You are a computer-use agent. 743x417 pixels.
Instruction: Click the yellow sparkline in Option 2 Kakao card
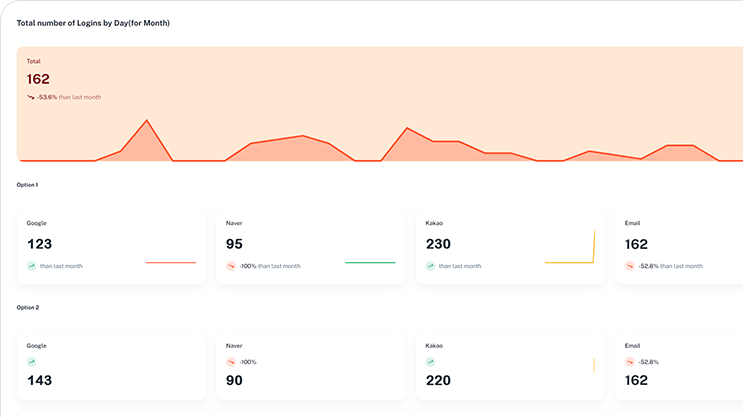[594, 365]
